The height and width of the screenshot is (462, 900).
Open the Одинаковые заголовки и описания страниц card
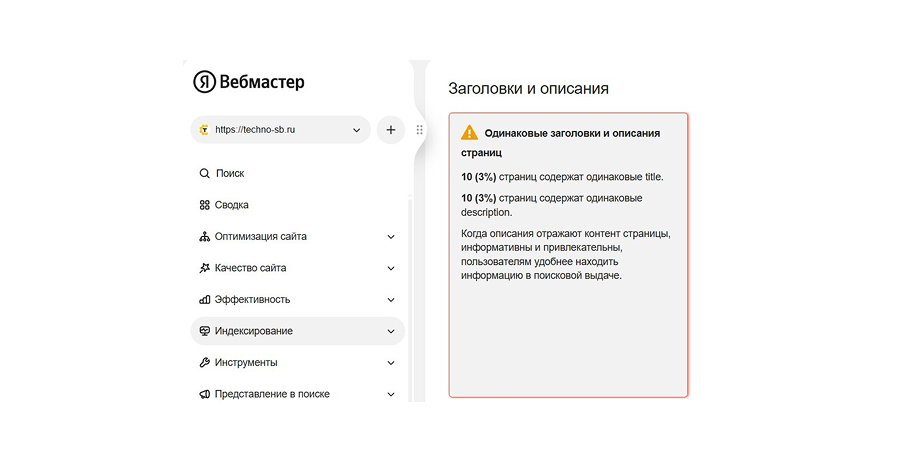(x=568, y=255)
